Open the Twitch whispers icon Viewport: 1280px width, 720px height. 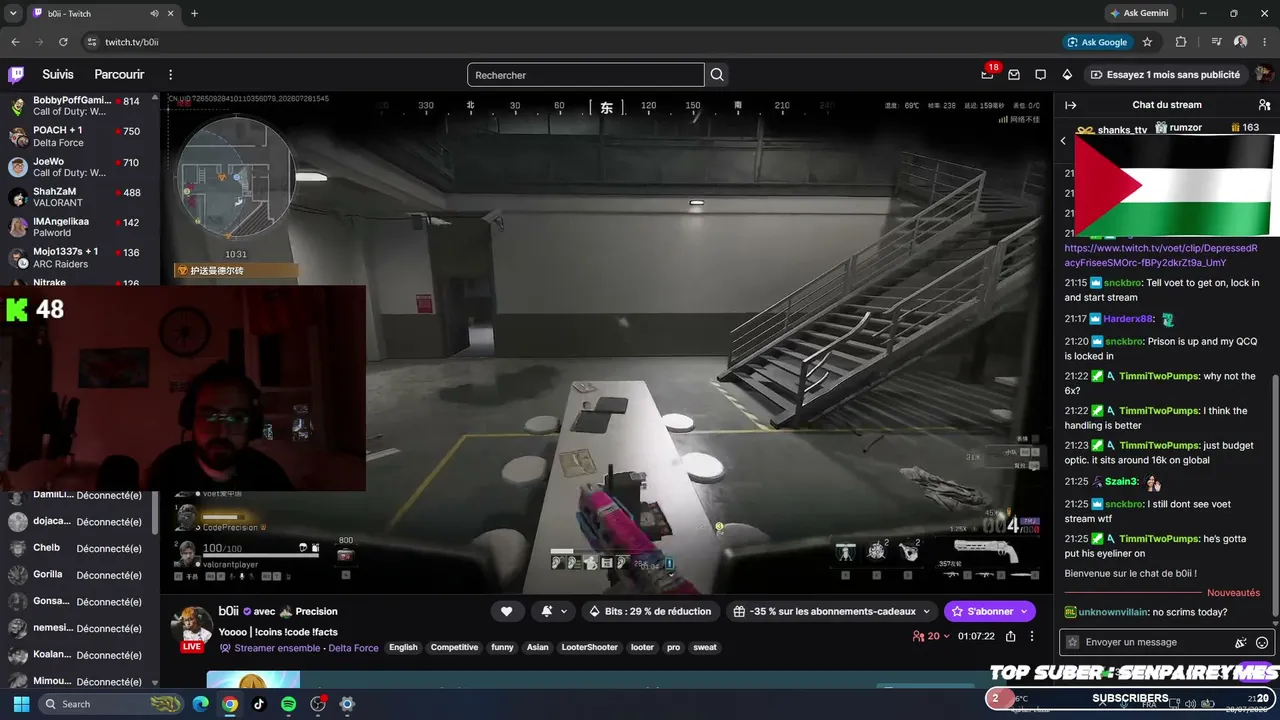point(1014,75)
